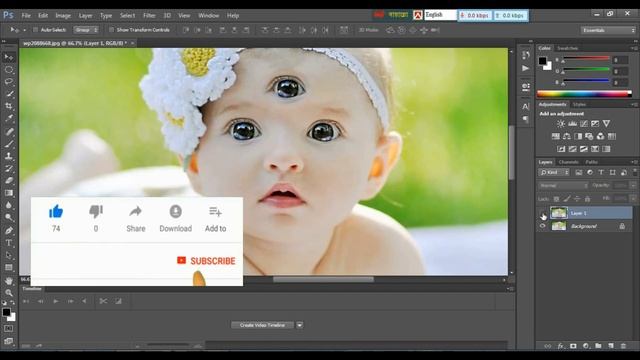
Task: Select the Move tool in the toolbox
Action: pyautogui.click(x=9, y=58)
